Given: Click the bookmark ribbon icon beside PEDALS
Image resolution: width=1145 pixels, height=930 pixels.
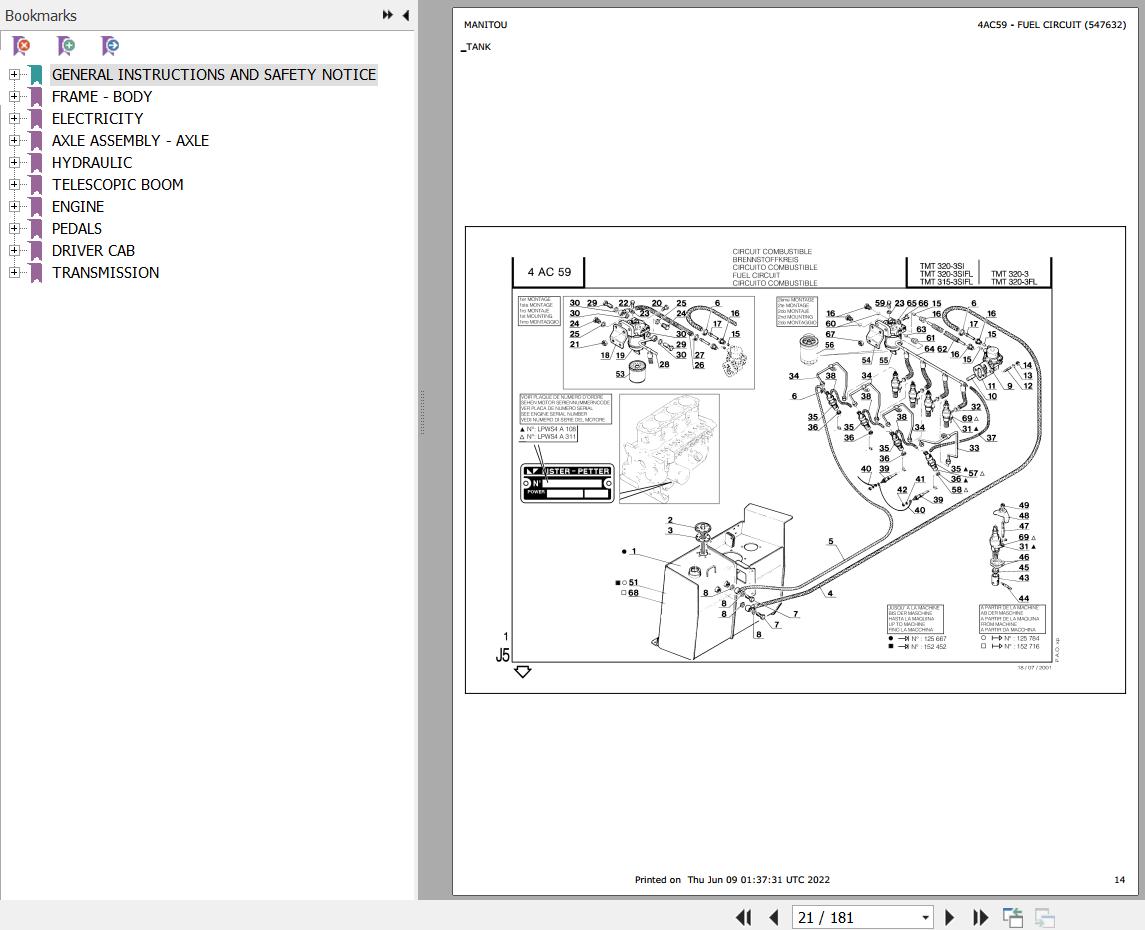Looking at the screenshot, I should pyautogui.click(x=36, y=228).
